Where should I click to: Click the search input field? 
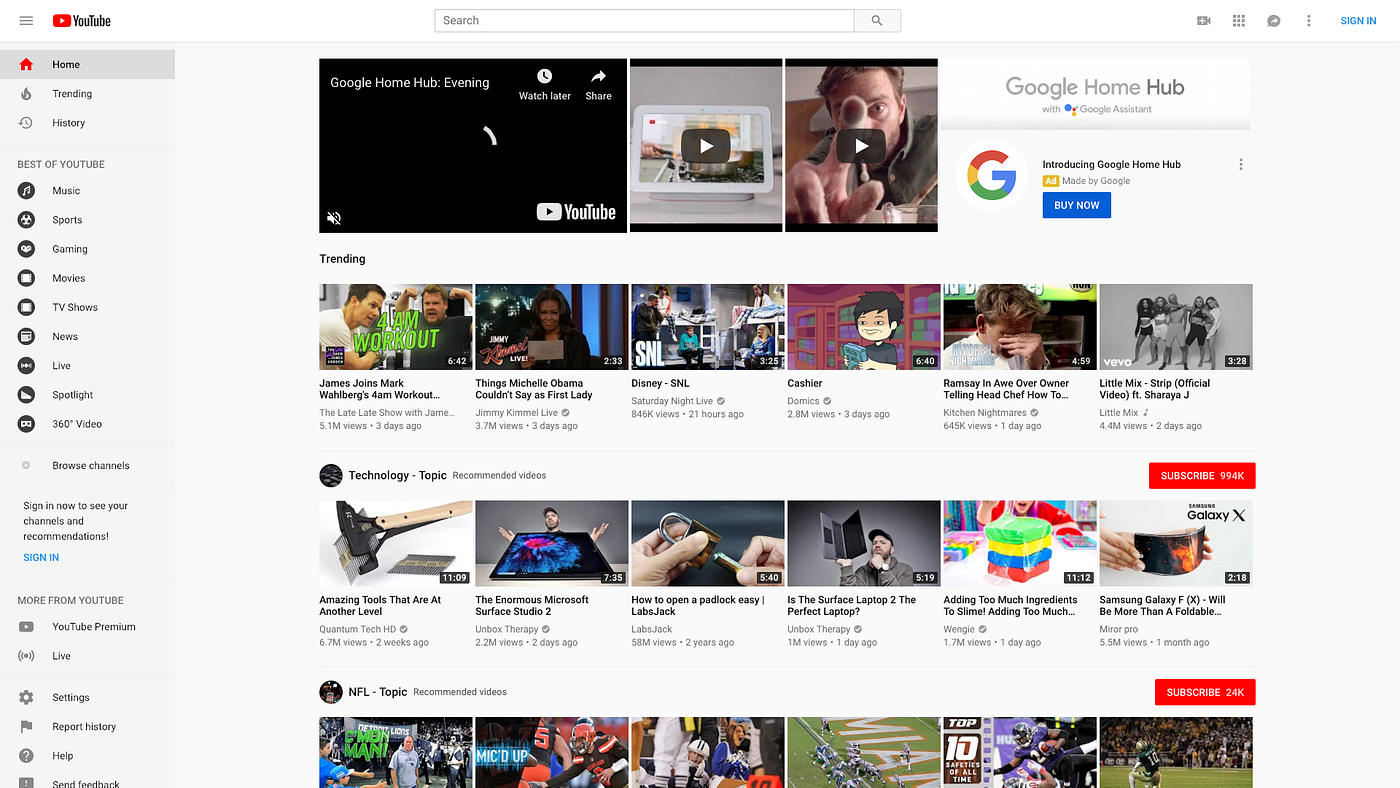(x=644, y=20)
